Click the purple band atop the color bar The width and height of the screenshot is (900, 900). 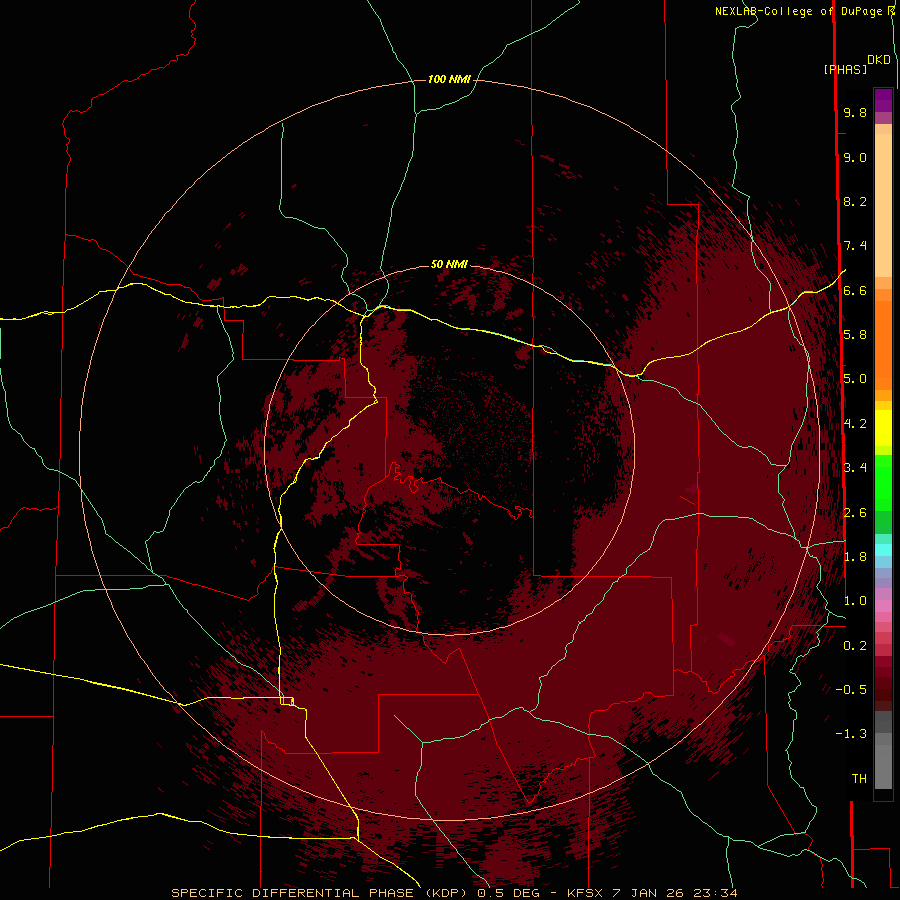tap(883, 100)
